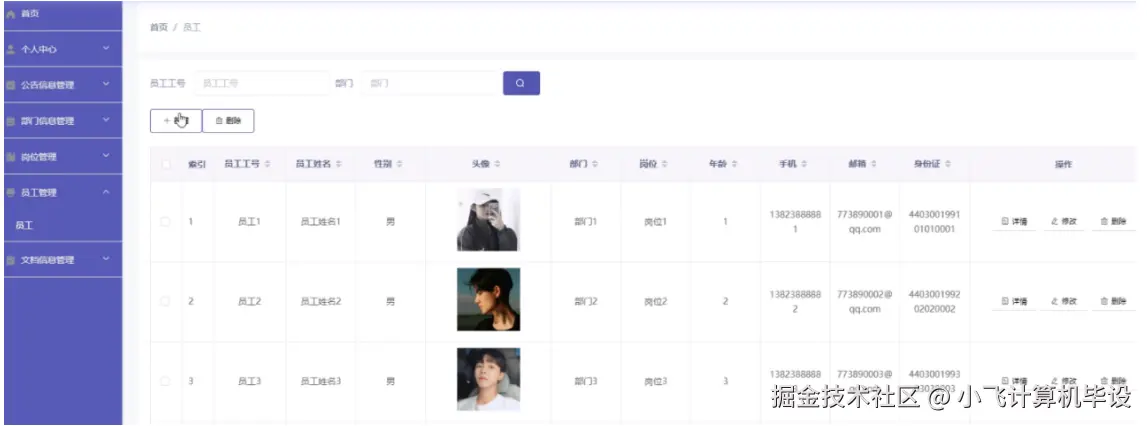Expand the 个人中心 sidebar chevron
Screen dimensions: 1147x426
coord(106,48)
